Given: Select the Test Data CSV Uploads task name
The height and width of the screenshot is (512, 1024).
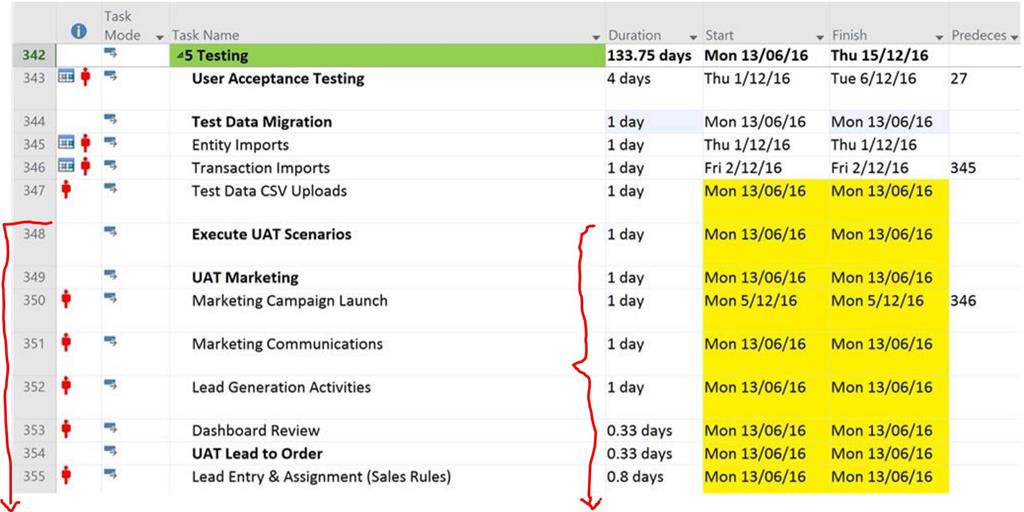Looking at the screenshot, I should pos(270,191).
